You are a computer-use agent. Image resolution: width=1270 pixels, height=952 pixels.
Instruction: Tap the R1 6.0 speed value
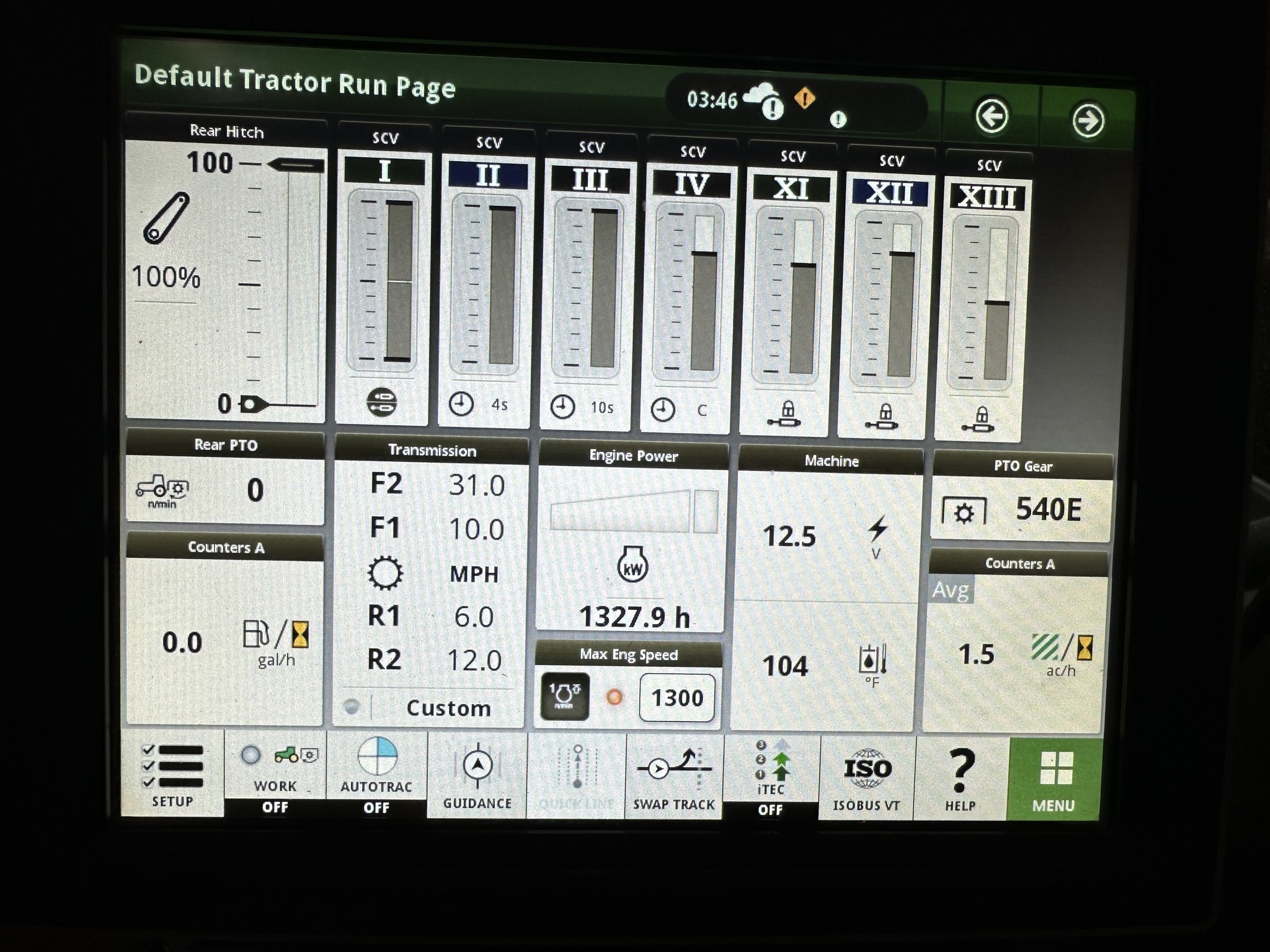pos(474,617)
